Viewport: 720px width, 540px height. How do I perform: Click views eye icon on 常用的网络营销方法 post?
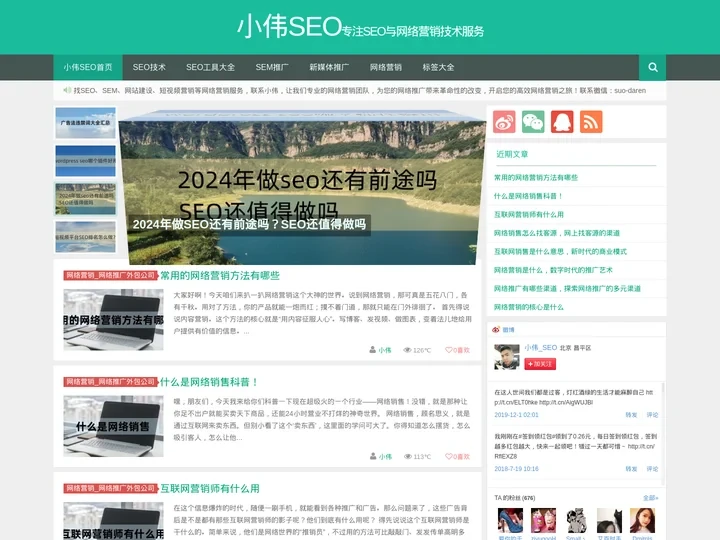pos(407,350)
